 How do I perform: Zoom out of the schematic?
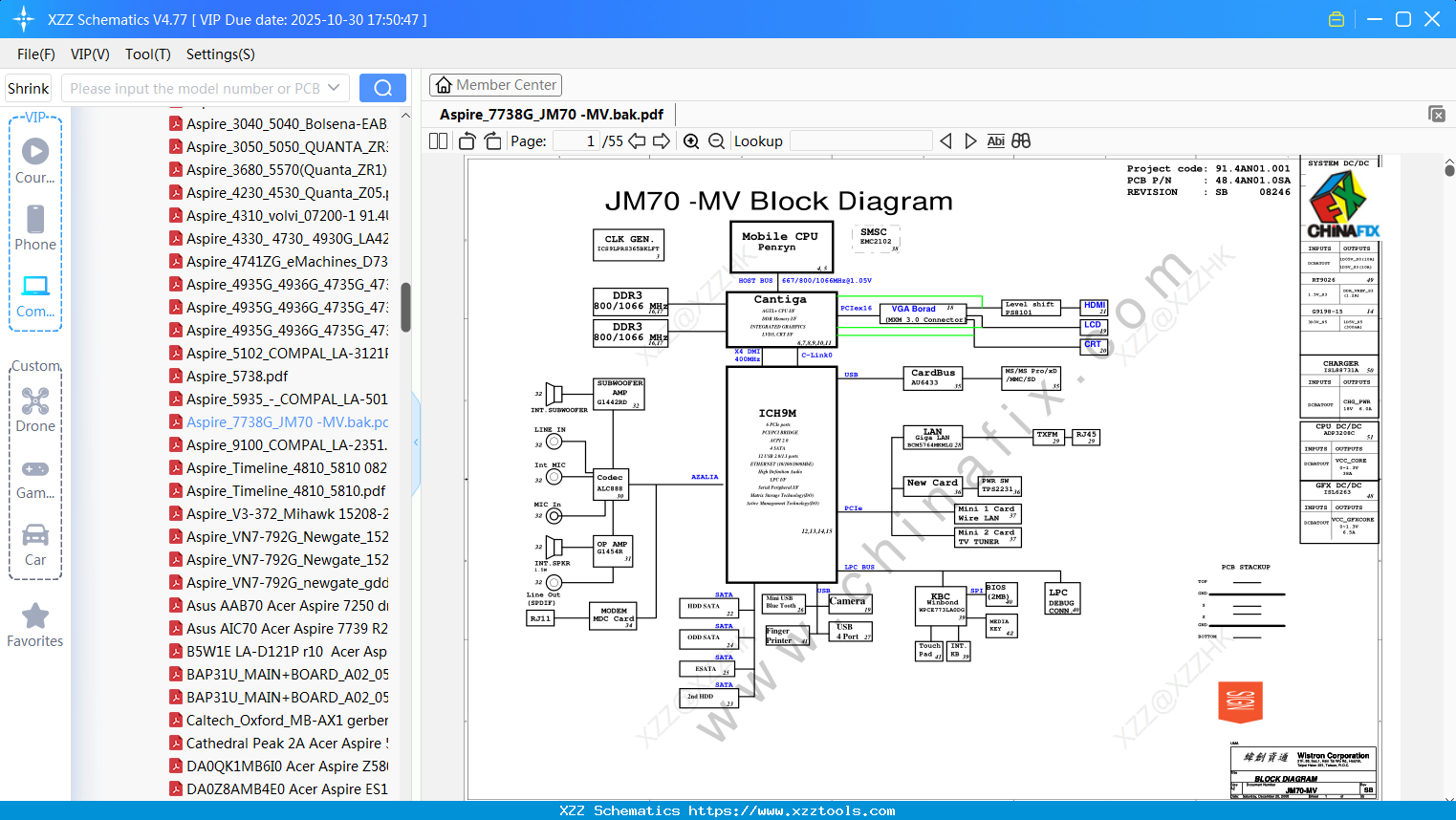pos(716,141)
